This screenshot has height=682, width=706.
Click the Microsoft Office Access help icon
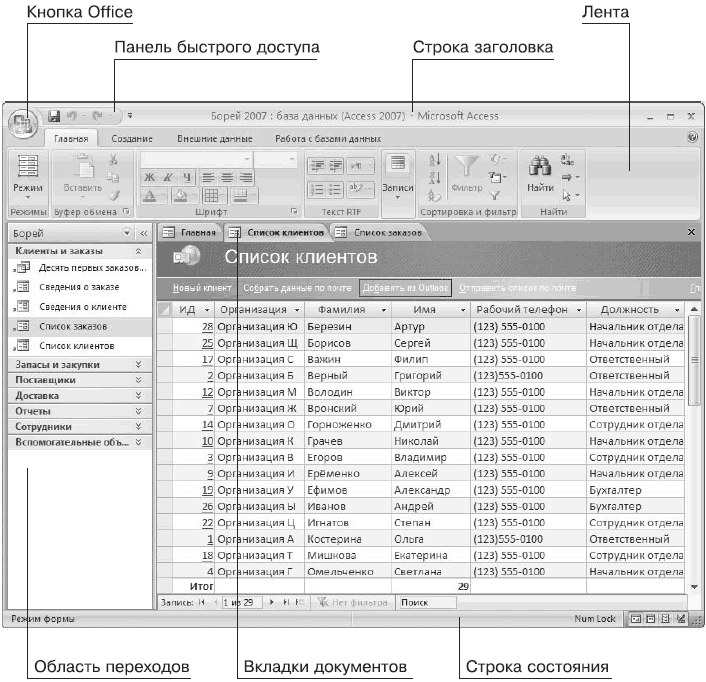(x=692, y=137)
